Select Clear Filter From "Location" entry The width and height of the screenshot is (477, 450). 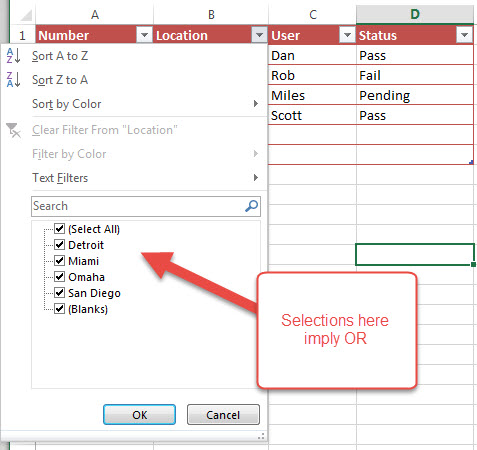[133, 130]
